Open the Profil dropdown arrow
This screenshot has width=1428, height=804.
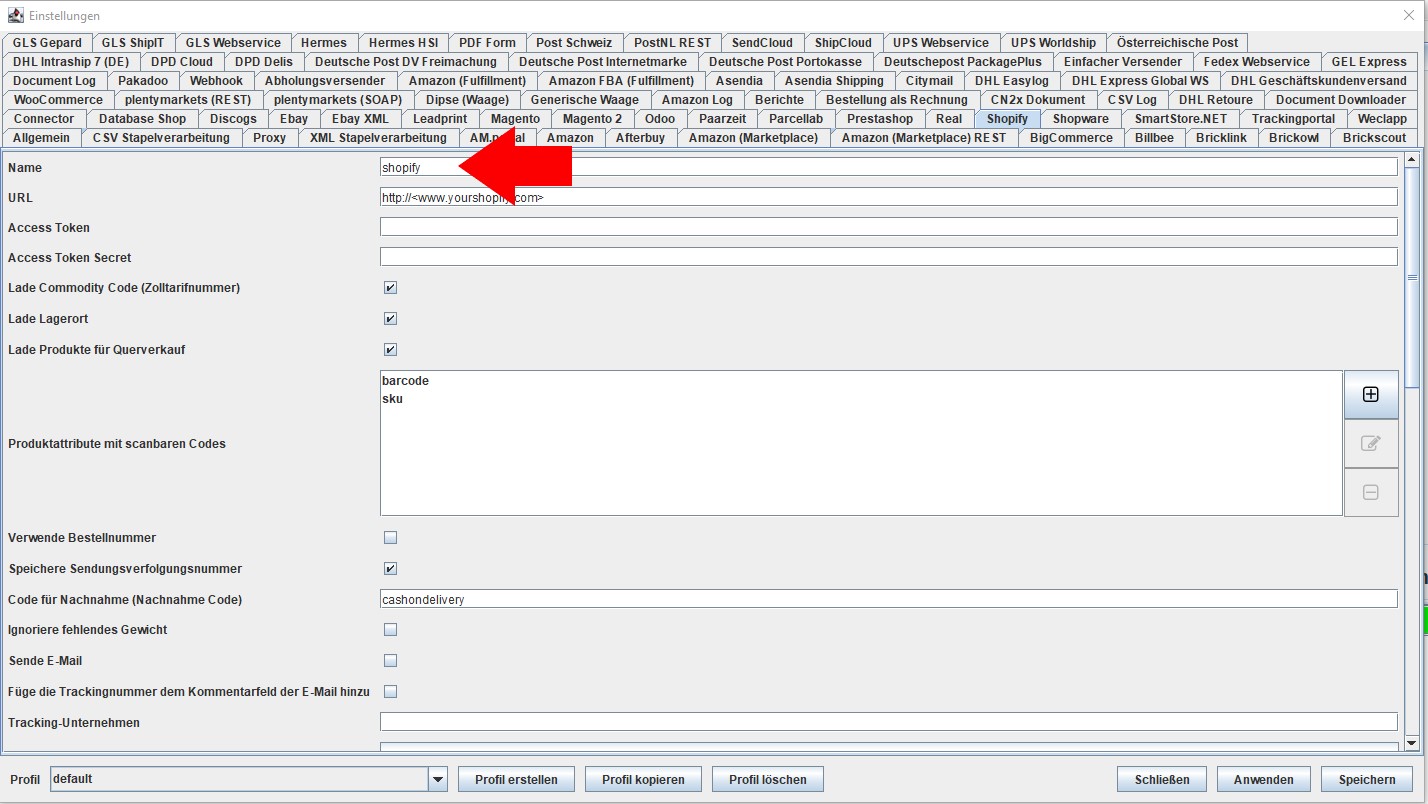437,779
